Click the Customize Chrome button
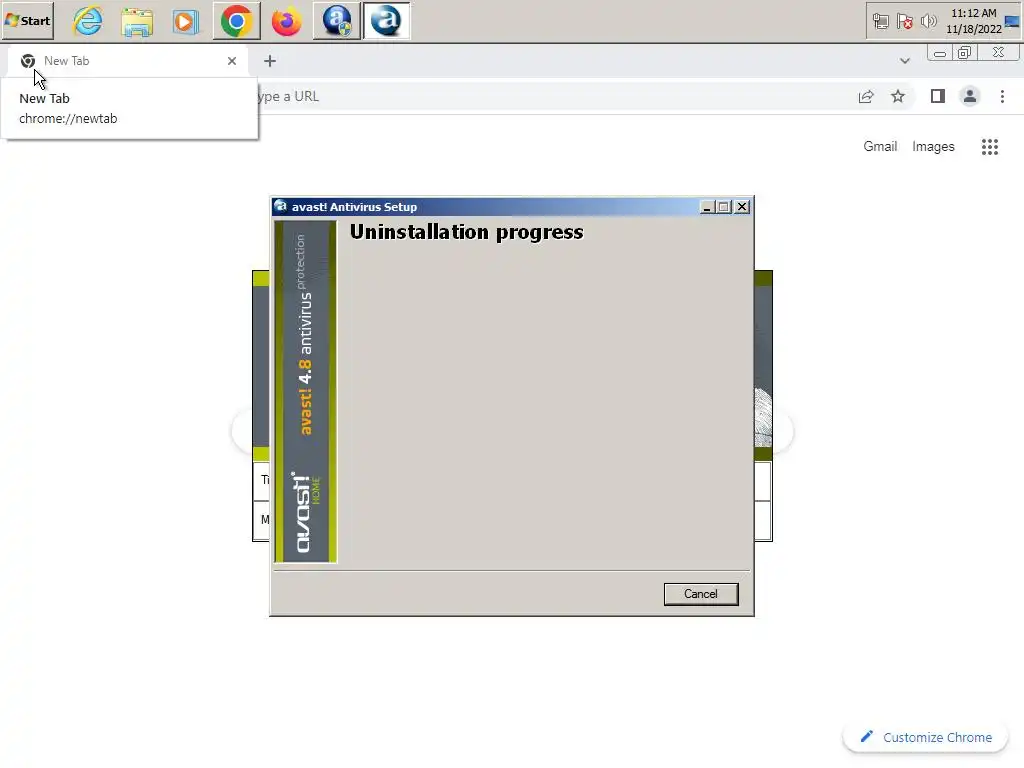 (x=926, y=737)
